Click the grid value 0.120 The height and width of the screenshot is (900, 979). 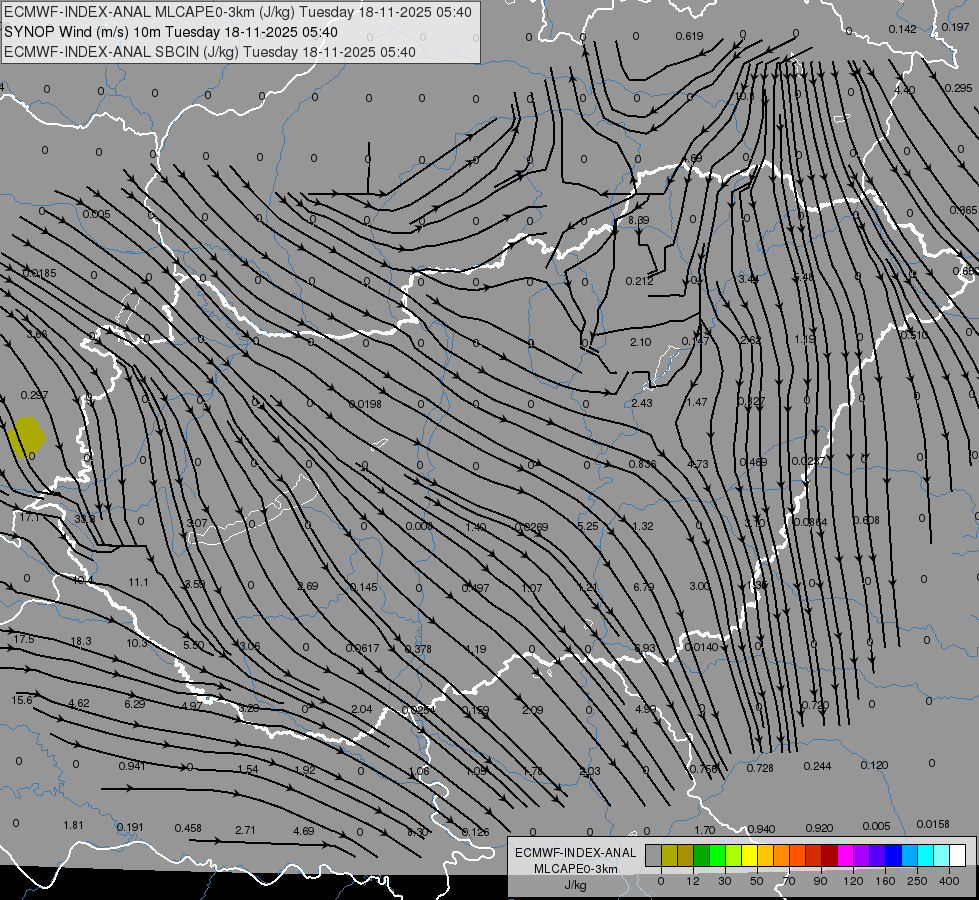click(874, 764)
